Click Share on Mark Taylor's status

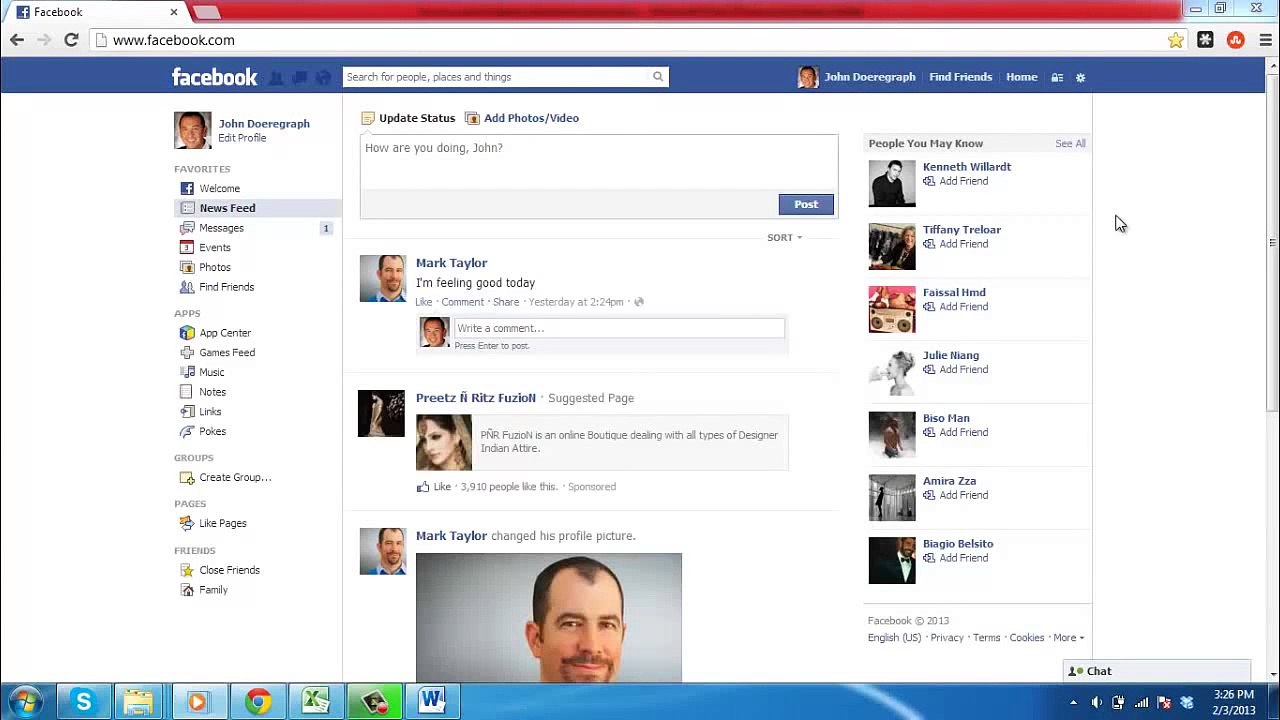pyautogui.click(x=506, y=302)
